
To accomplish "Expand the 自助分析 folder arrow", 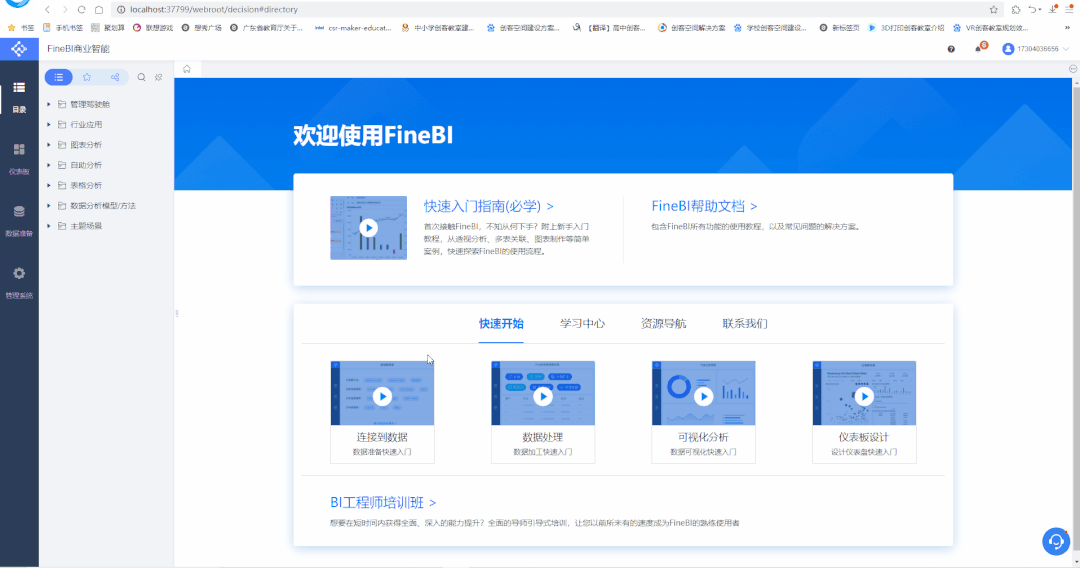I will (49, 165).
